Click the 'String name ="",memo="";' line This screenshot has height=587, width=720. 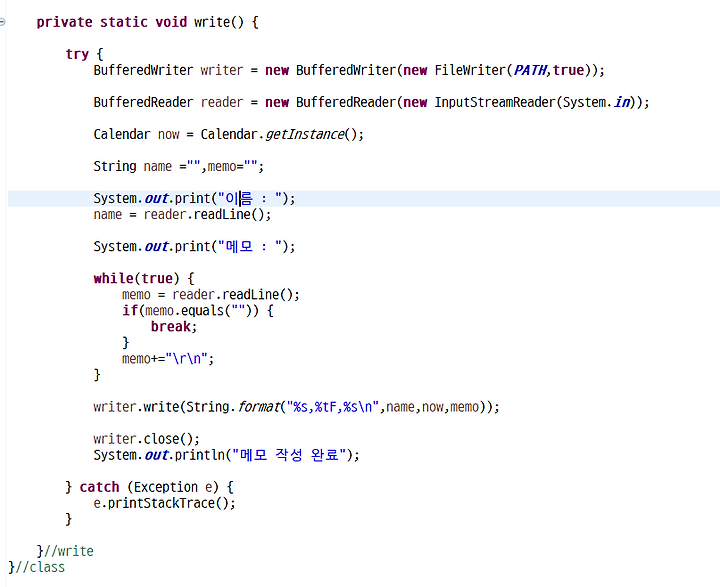click(x=179, y=166)
